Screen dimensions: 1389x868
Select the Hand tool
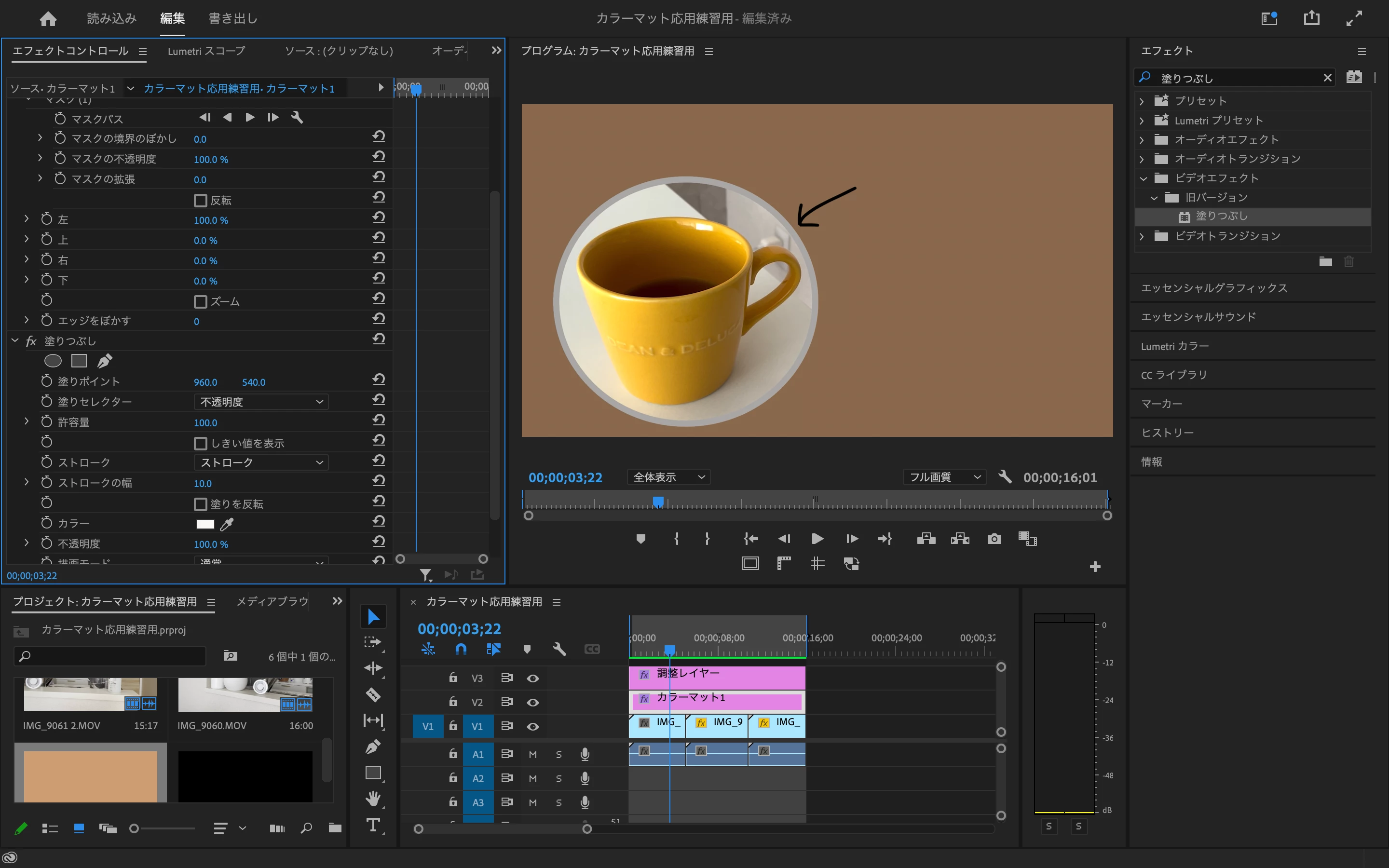click(x=373, y=799)
